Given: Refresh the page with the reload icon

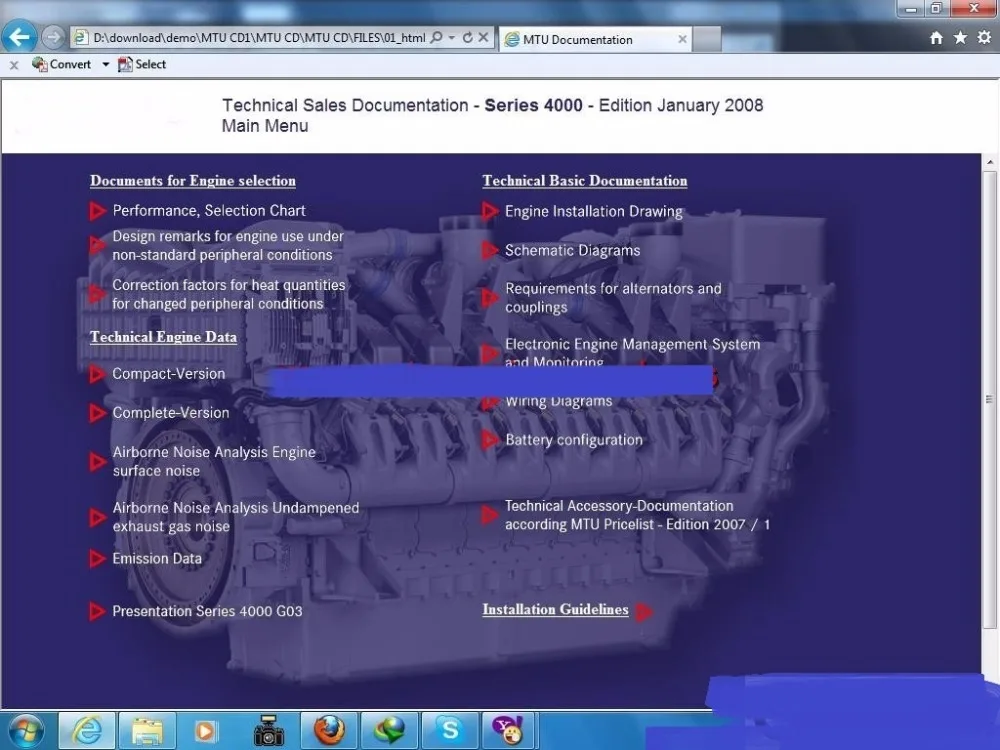Looking at the screenshot, I should (x=467, y=38).
